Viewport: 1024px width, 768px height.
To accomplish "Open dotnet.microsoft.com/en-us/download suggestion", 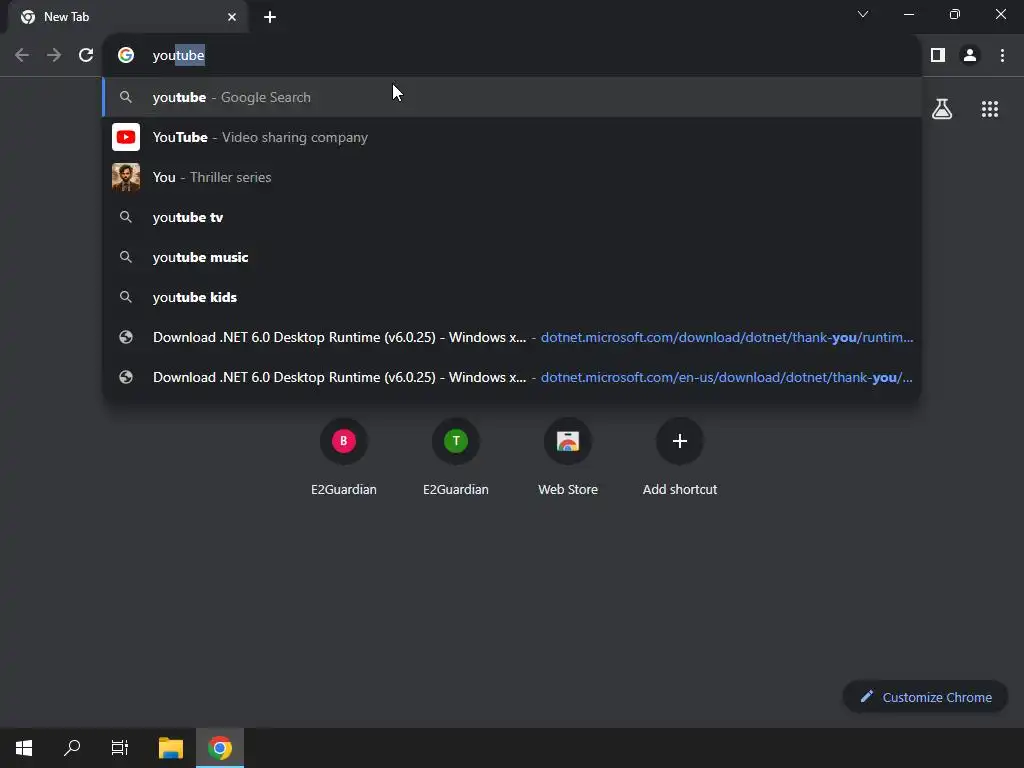I will (512, 377).
